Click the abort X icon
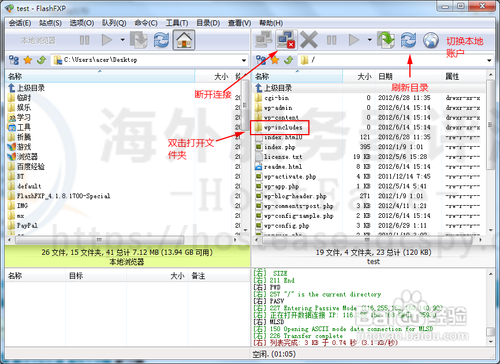 pyautogui.click(x=309, y=40)
